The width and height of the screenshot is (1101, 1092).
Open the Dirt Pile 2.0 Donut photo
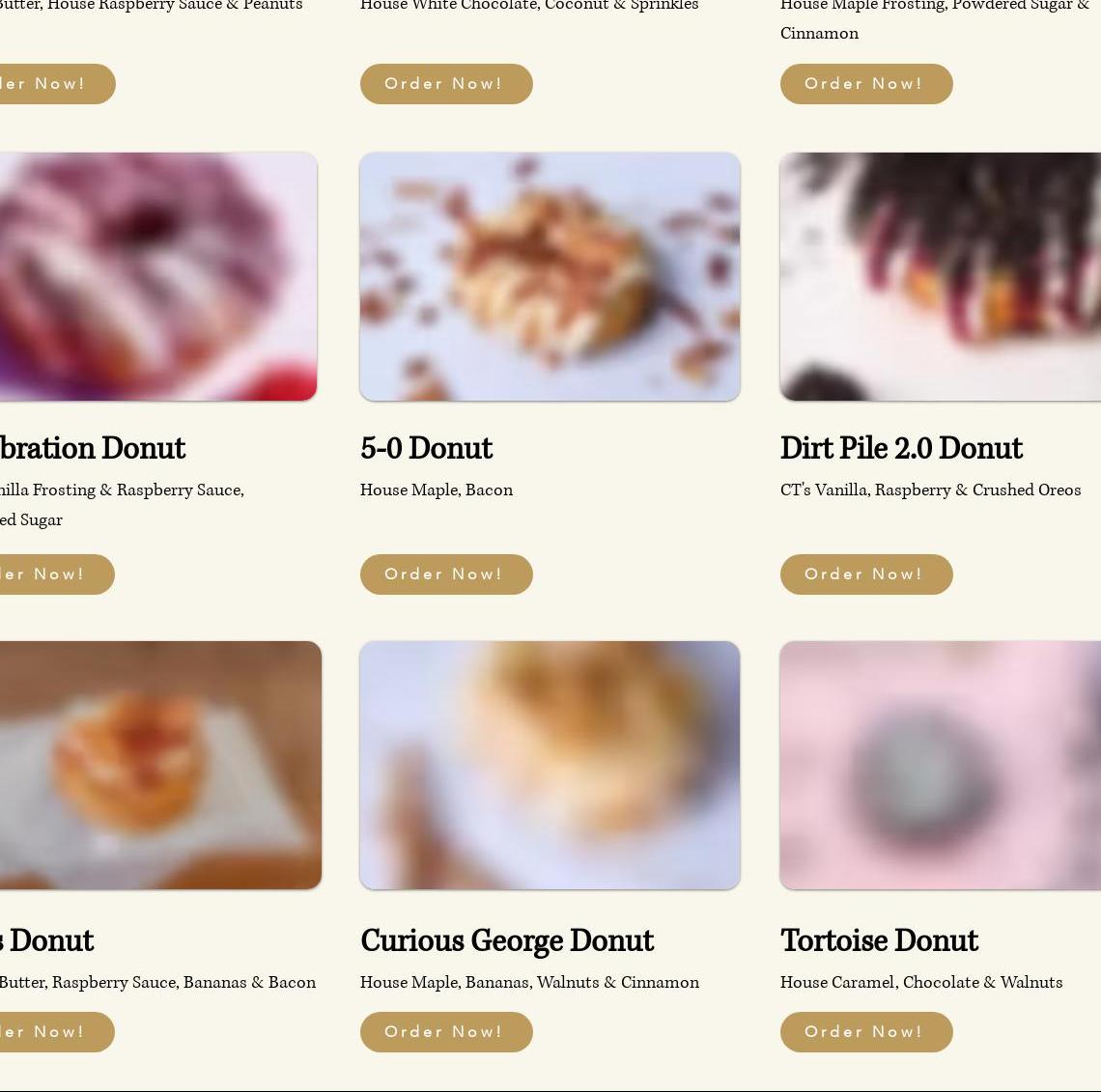click(941, 276)
